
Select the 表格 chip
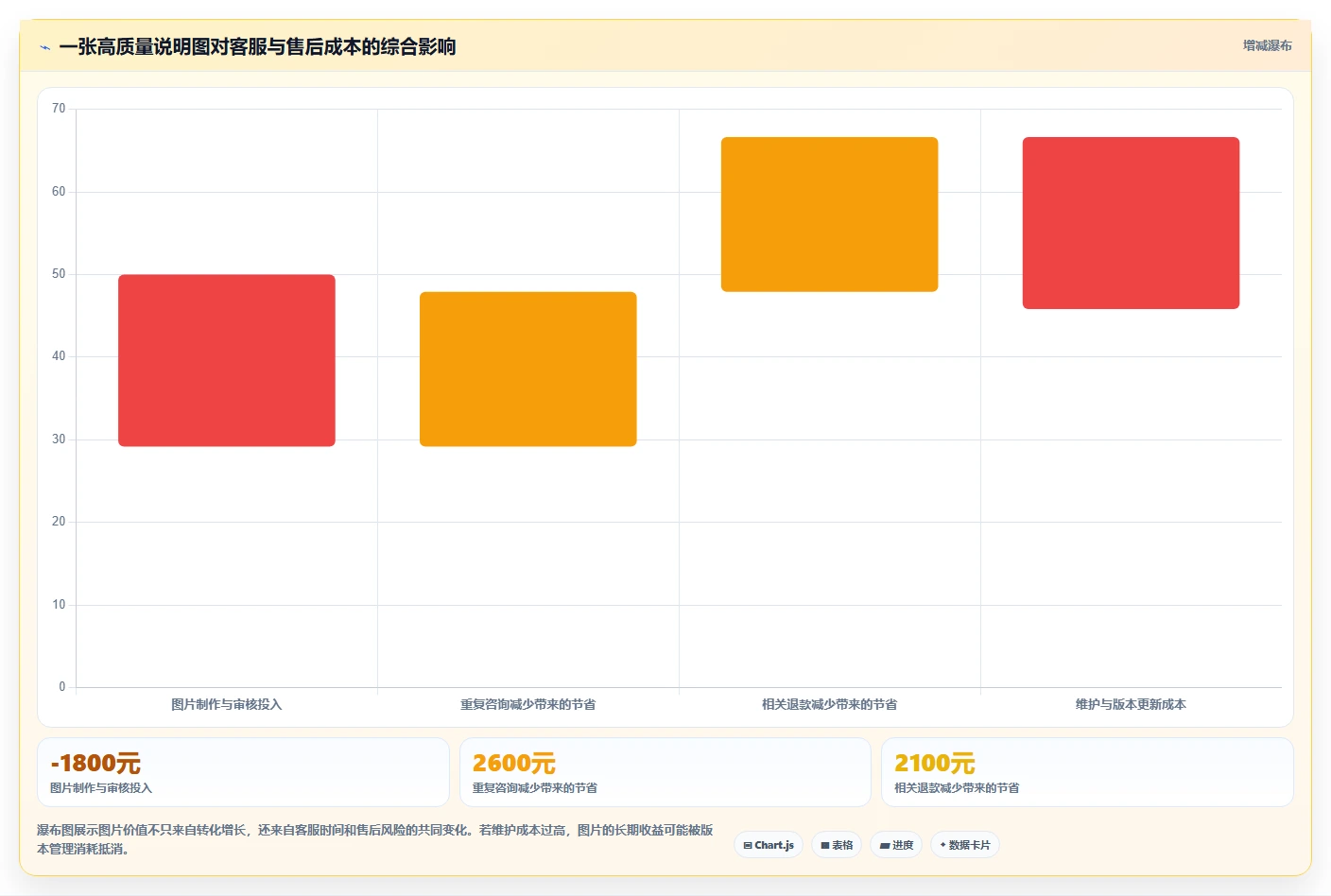837,845
